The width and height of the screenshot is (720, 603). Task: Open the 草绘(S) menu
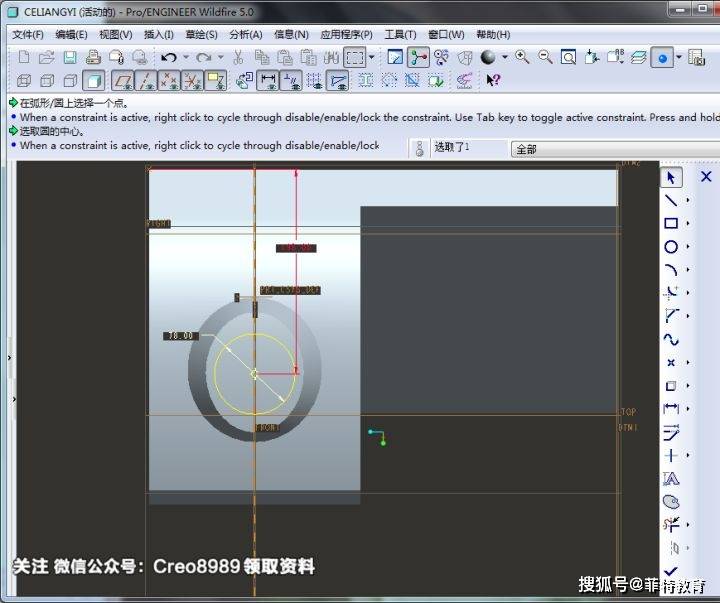(x=201, y=35)
